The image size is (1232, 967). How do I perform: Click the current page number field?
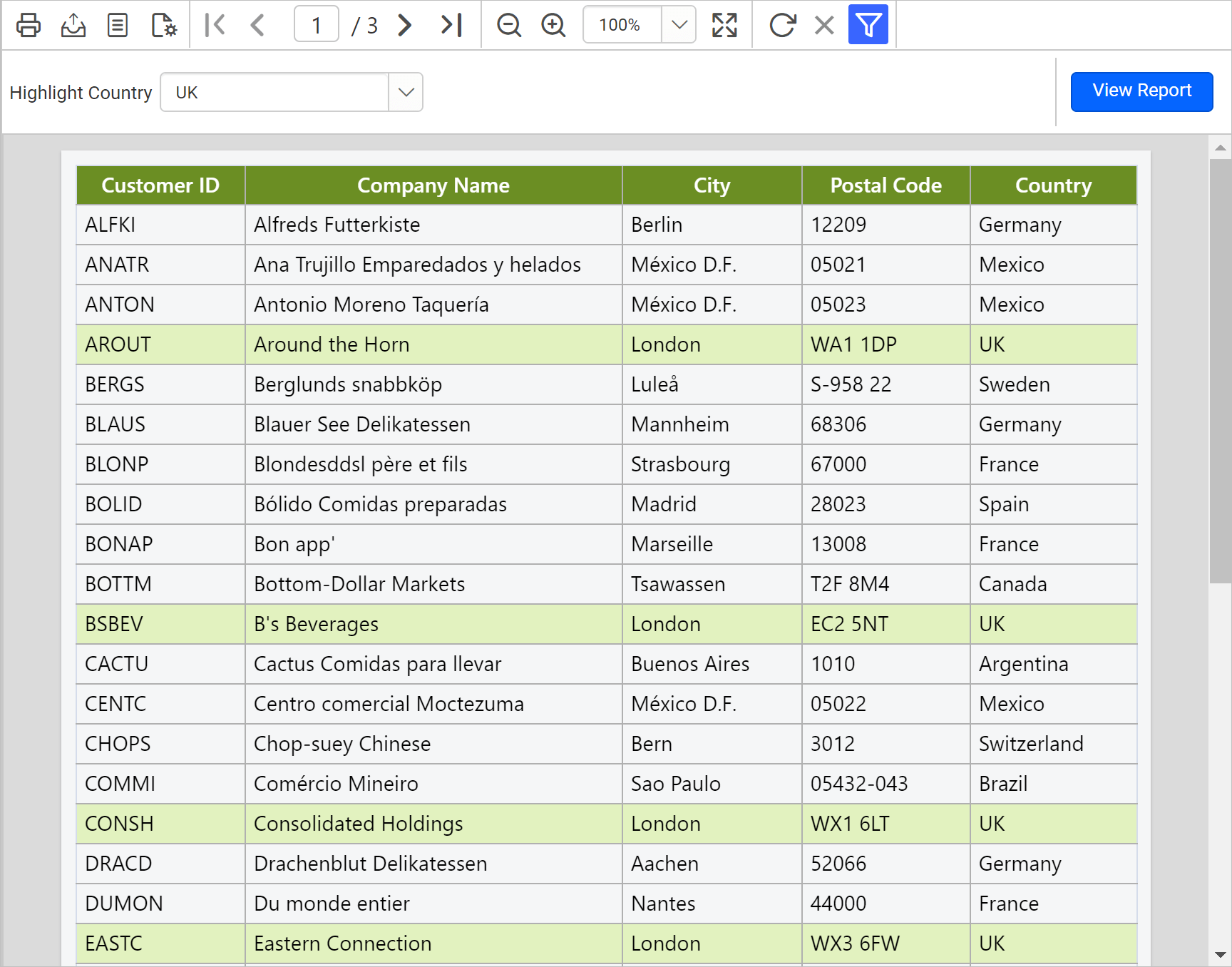[x=317, y=25]
